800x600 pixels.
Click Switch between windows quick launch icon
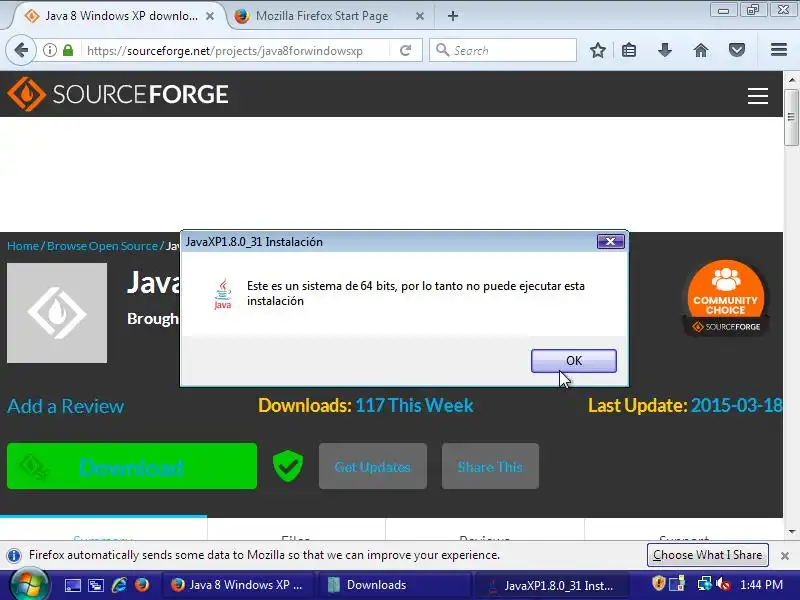96,585
